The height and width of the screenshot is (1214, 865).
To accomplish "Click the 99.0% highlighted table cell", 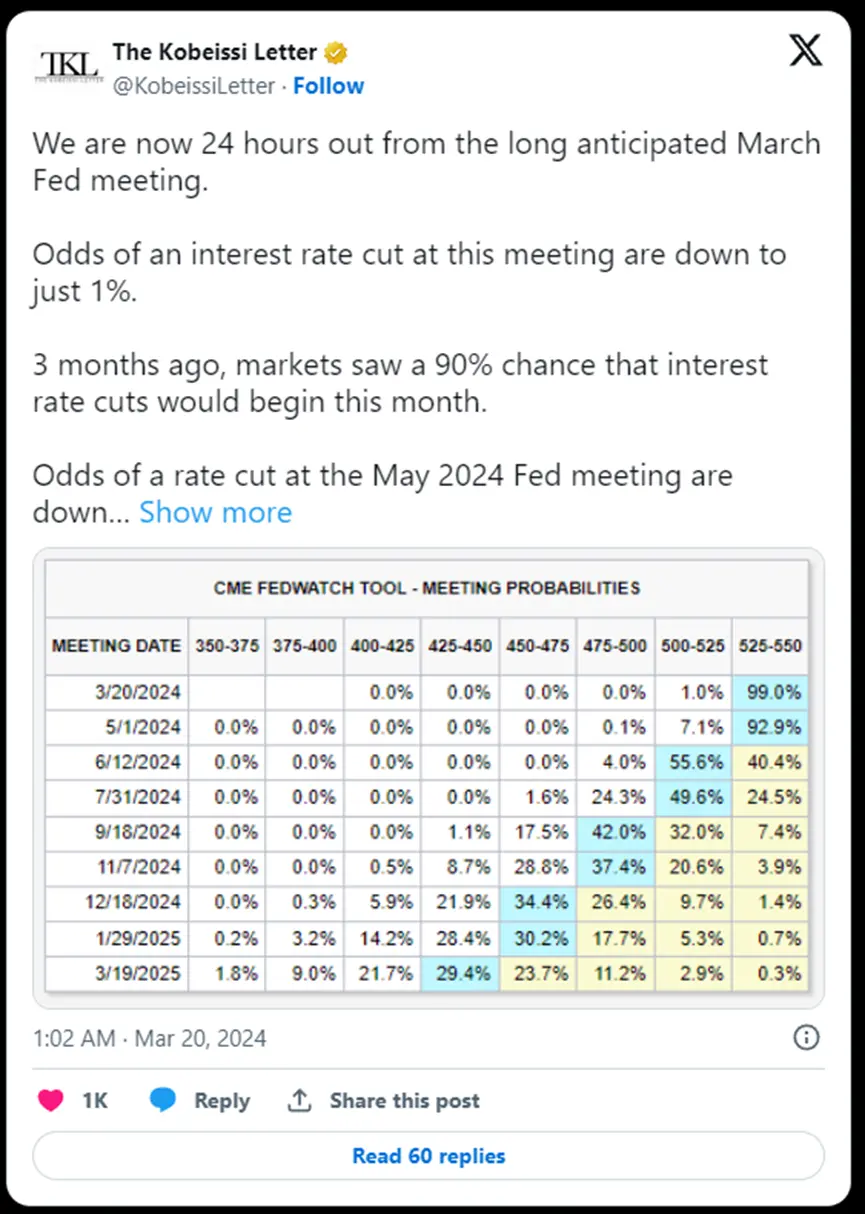I will click(770, 692).
